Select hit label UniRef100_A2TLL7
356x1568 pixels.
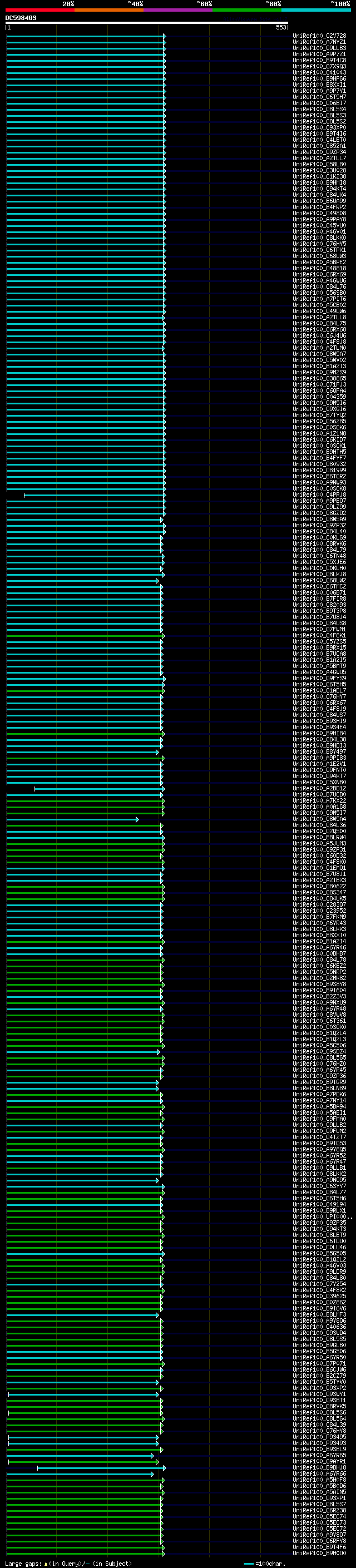pos(319,159)
